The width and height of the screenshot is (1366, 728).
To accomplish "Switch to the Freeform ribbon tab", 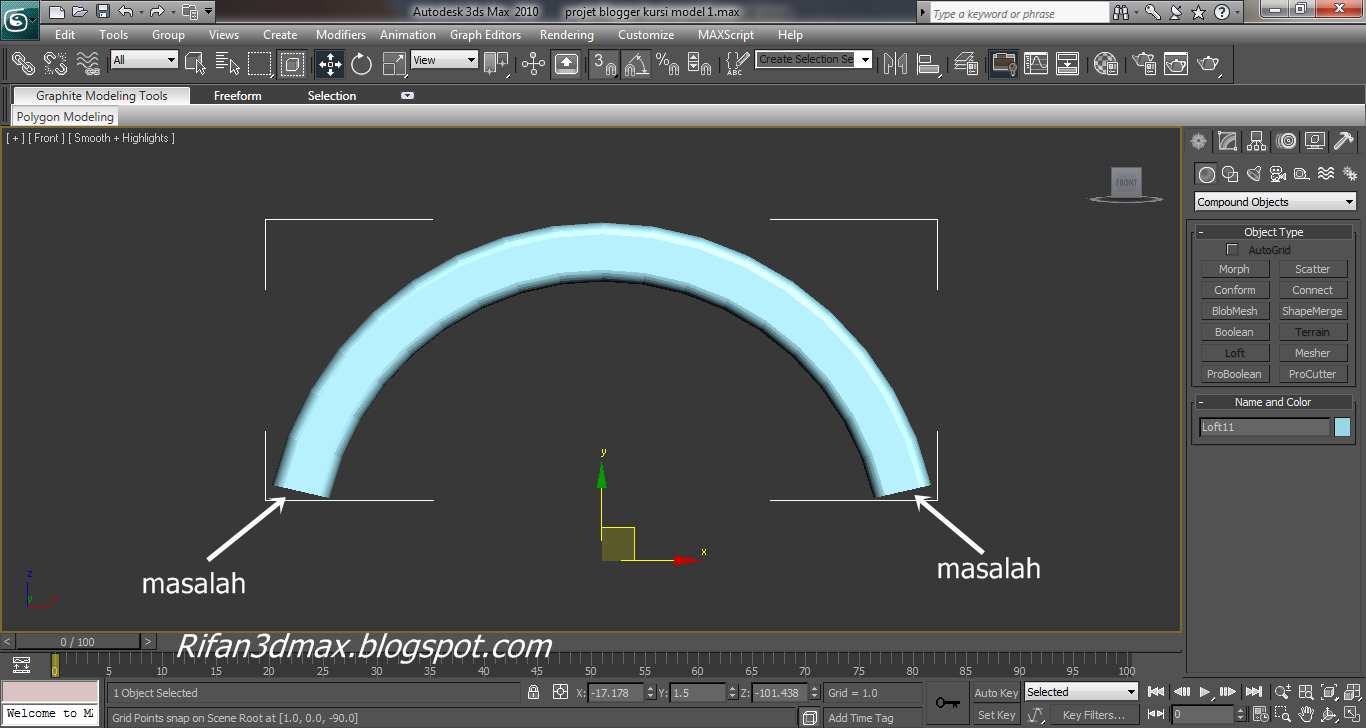I will (237, 95).
